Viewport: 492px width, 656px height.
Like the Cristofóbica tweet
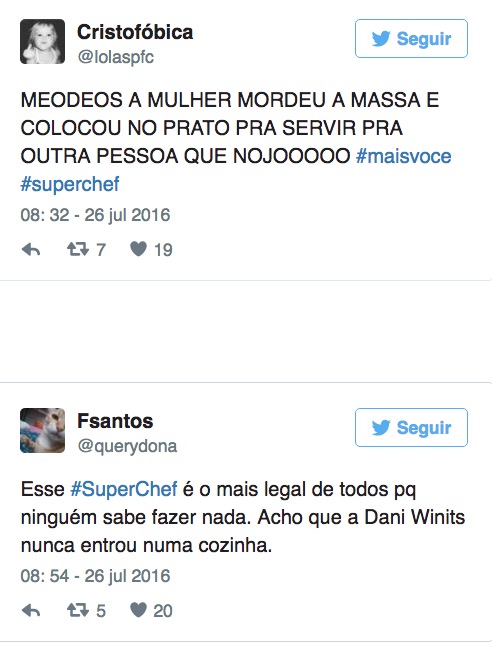[138, 249]
